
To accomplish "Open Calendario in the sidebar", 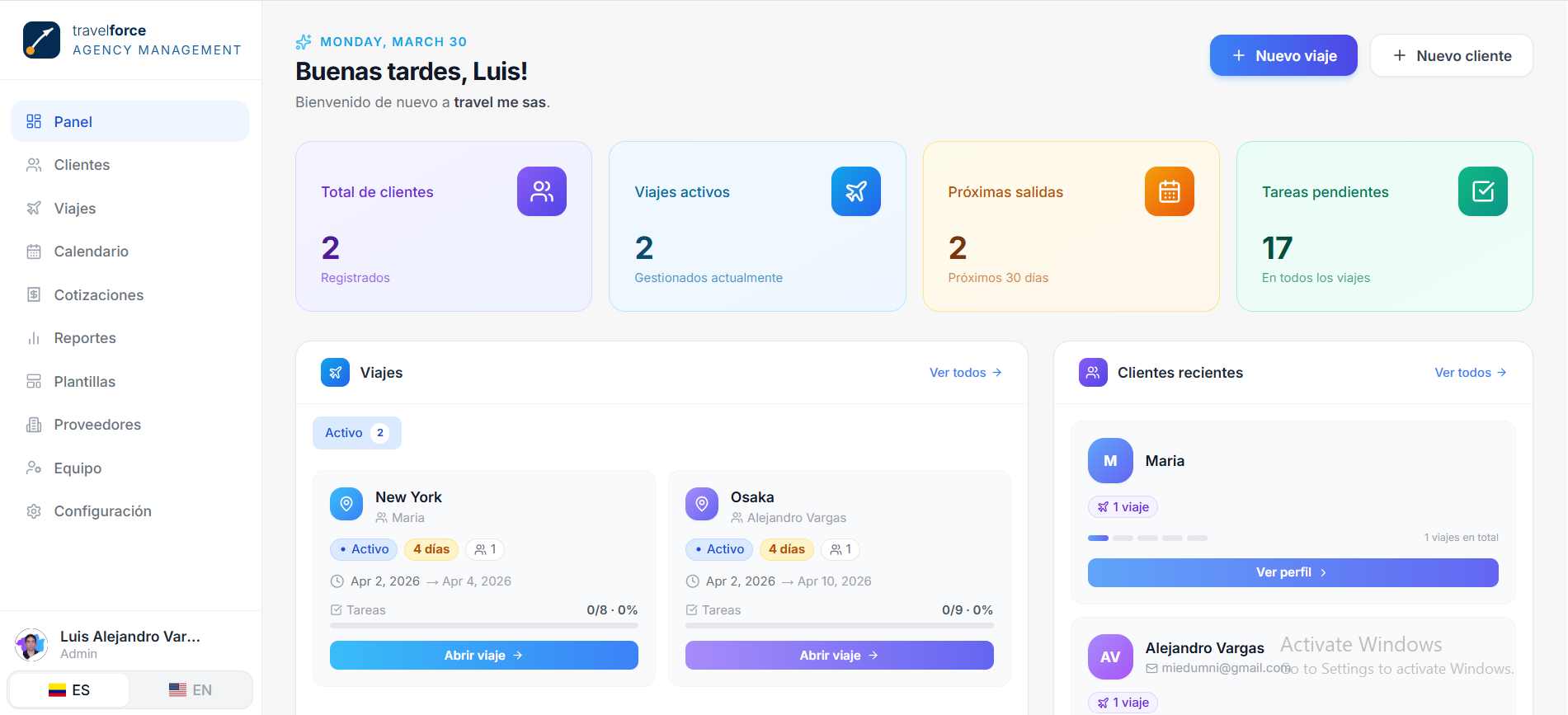I will coord(91,252).
